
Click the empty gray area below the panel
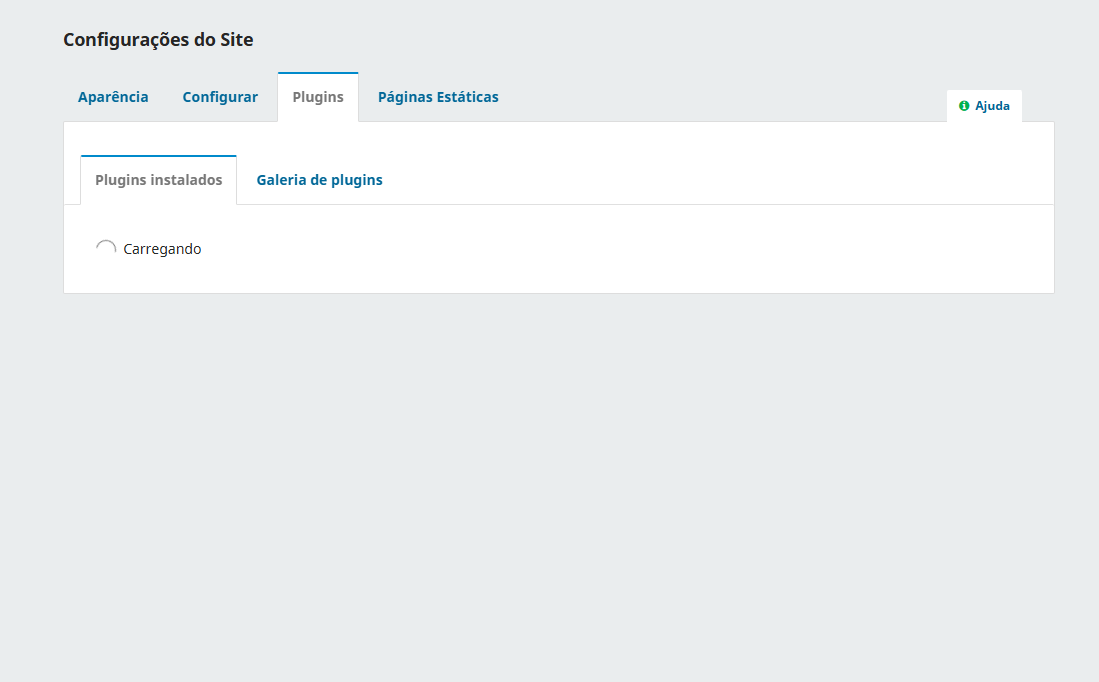(550, 480)
